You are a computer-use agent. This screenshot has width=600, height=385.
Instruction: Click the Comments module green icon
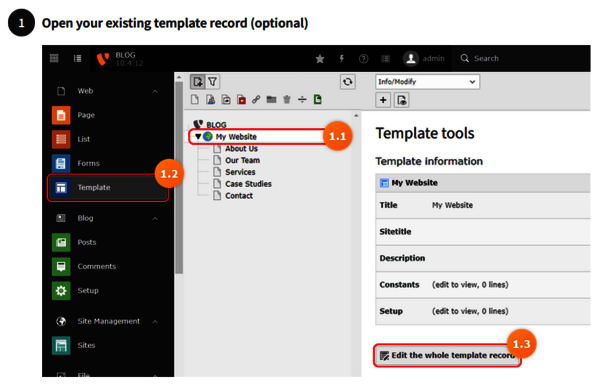61,266
